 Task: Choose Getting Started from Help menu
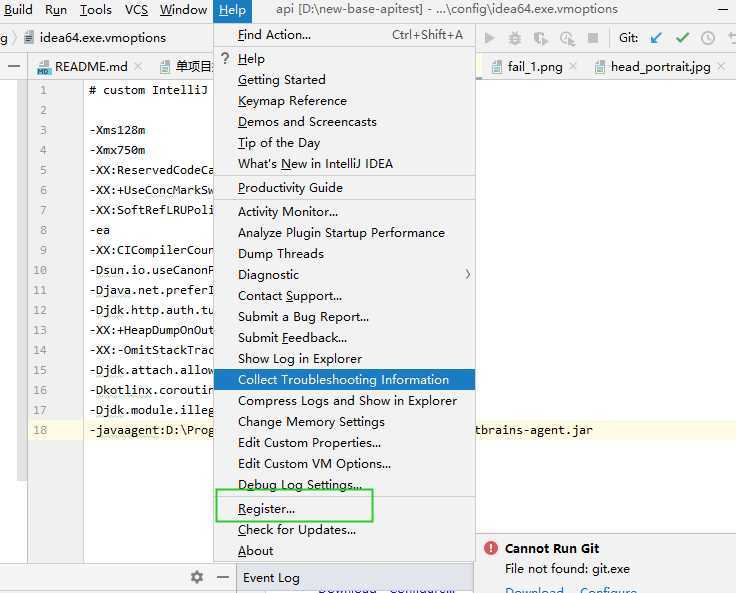[344, 80]
